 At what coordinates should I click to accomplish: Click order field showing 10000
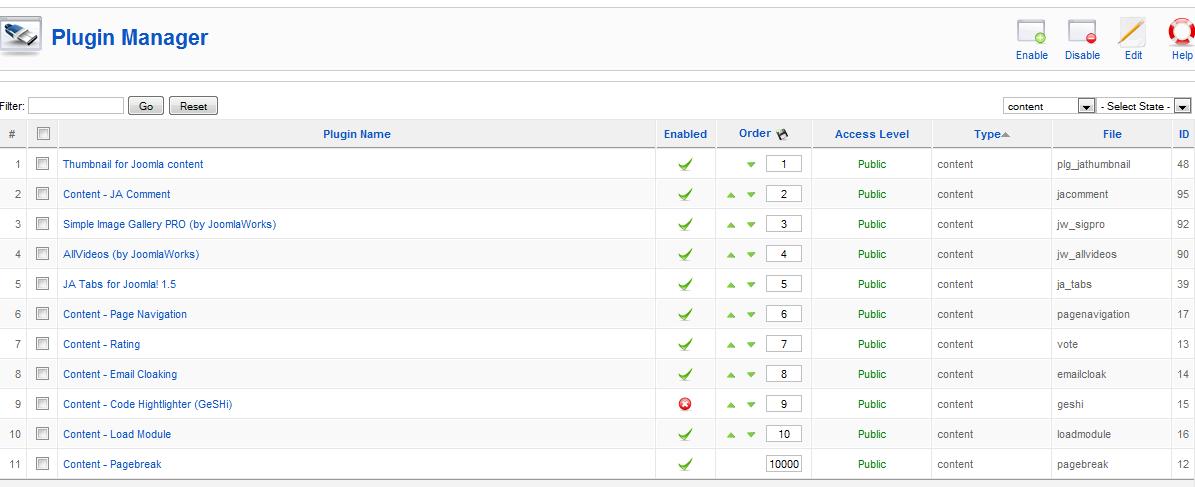(x=783, y=464)
